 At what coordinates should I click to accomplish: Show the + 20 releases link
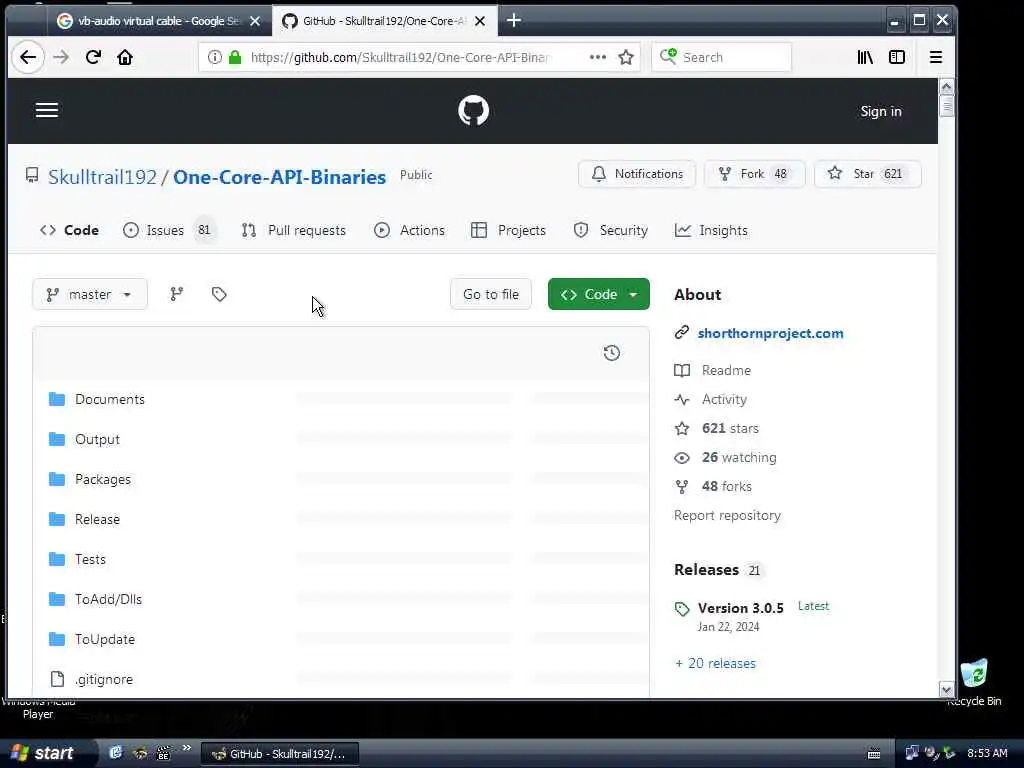point(715,664)
